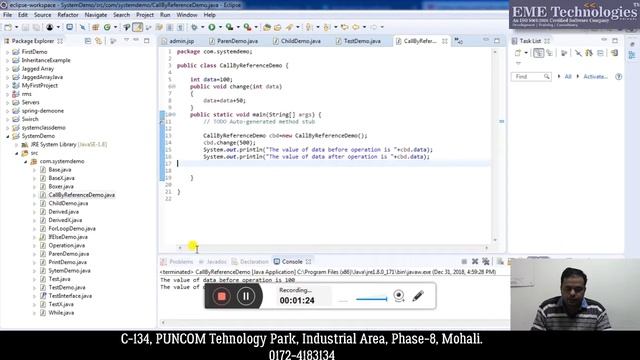This screenshot has width=640, height=360.
Task: Open the Refactor menu
Action: tap(68, 15)
